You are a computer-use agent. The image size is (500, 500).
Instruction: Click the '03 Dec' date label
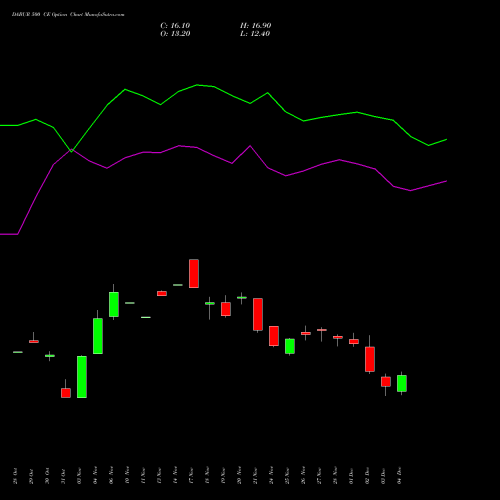[x=383, y=475]
